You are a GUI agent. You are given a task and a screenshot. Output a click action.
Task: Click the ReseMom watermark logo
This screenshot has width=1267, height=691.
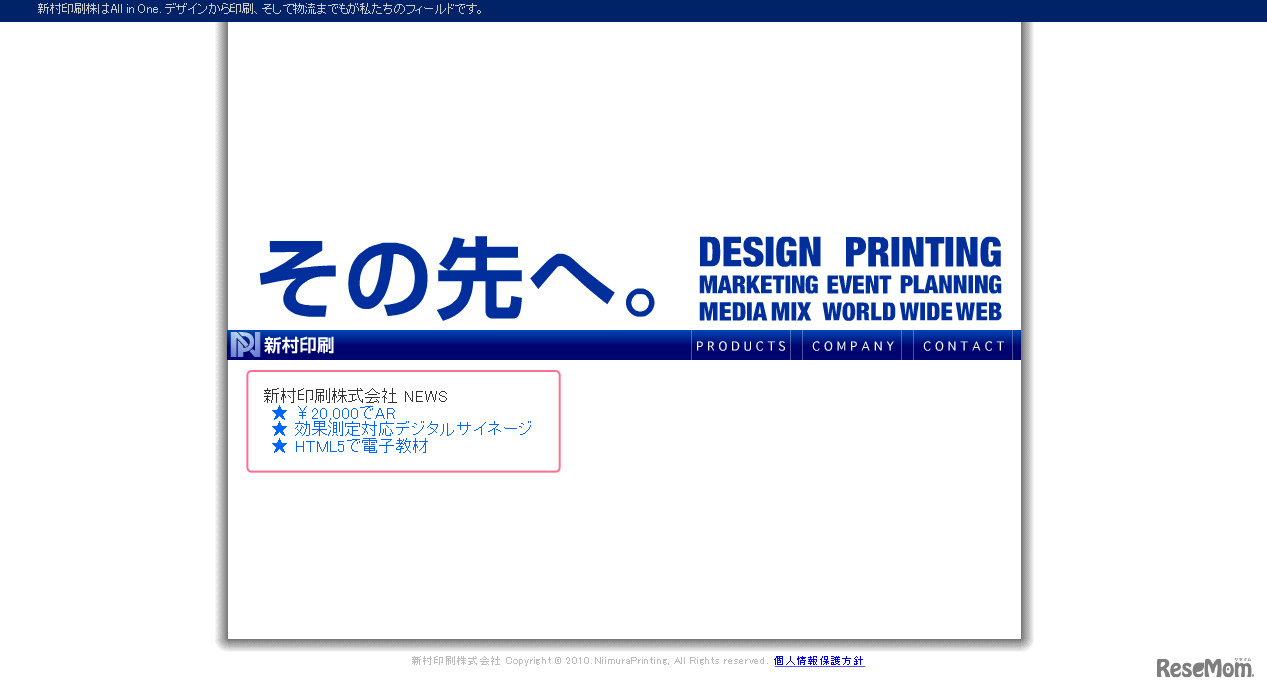coord(1204,668)
